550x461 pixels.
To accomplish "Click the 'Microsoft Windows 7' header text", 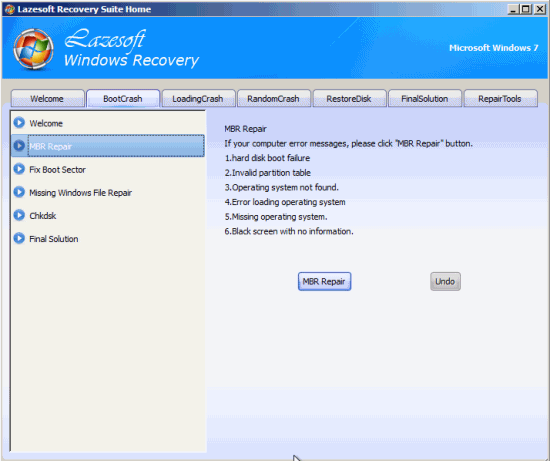I will coord(494,48).
